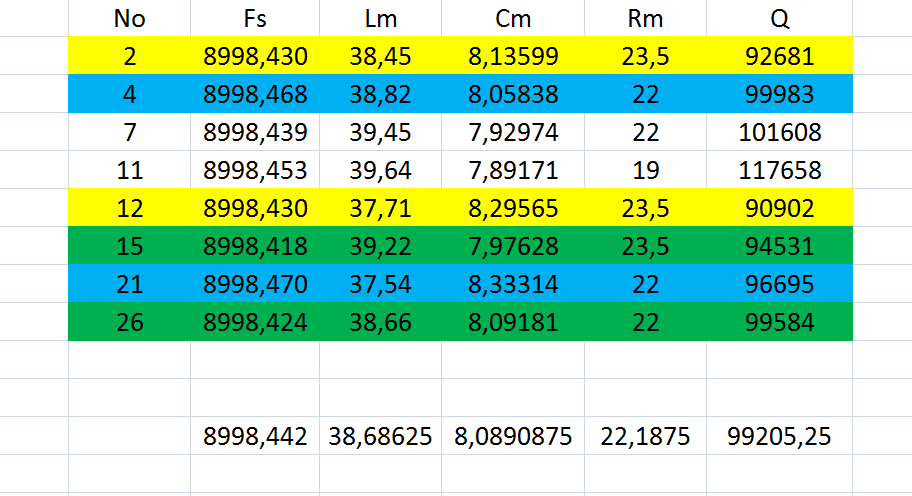Click Q cell 92681
This screenshot has width=912, height=496.
tap(779, 56)
